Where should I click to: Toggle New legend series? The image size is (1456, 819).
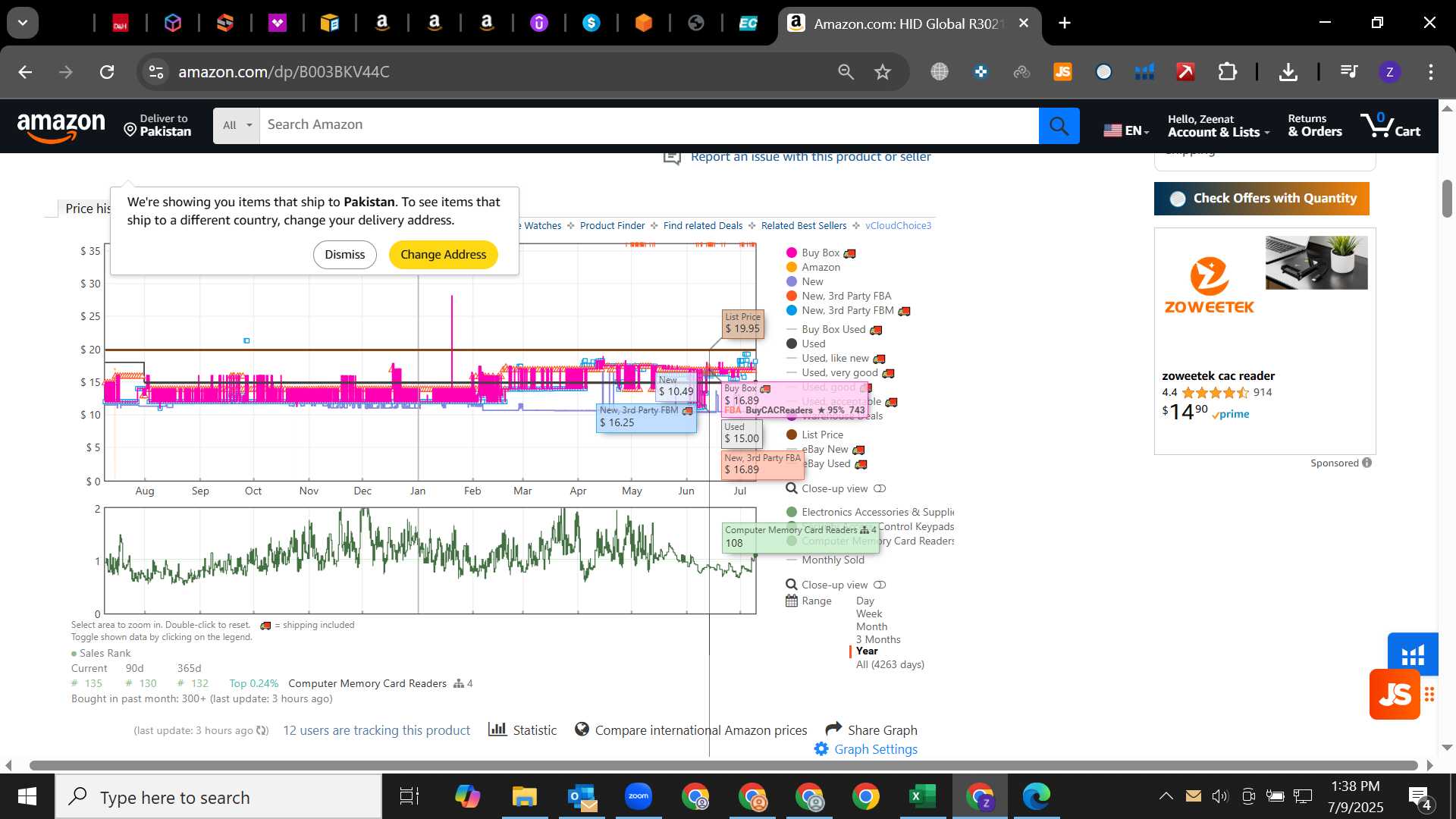[805, 282]
